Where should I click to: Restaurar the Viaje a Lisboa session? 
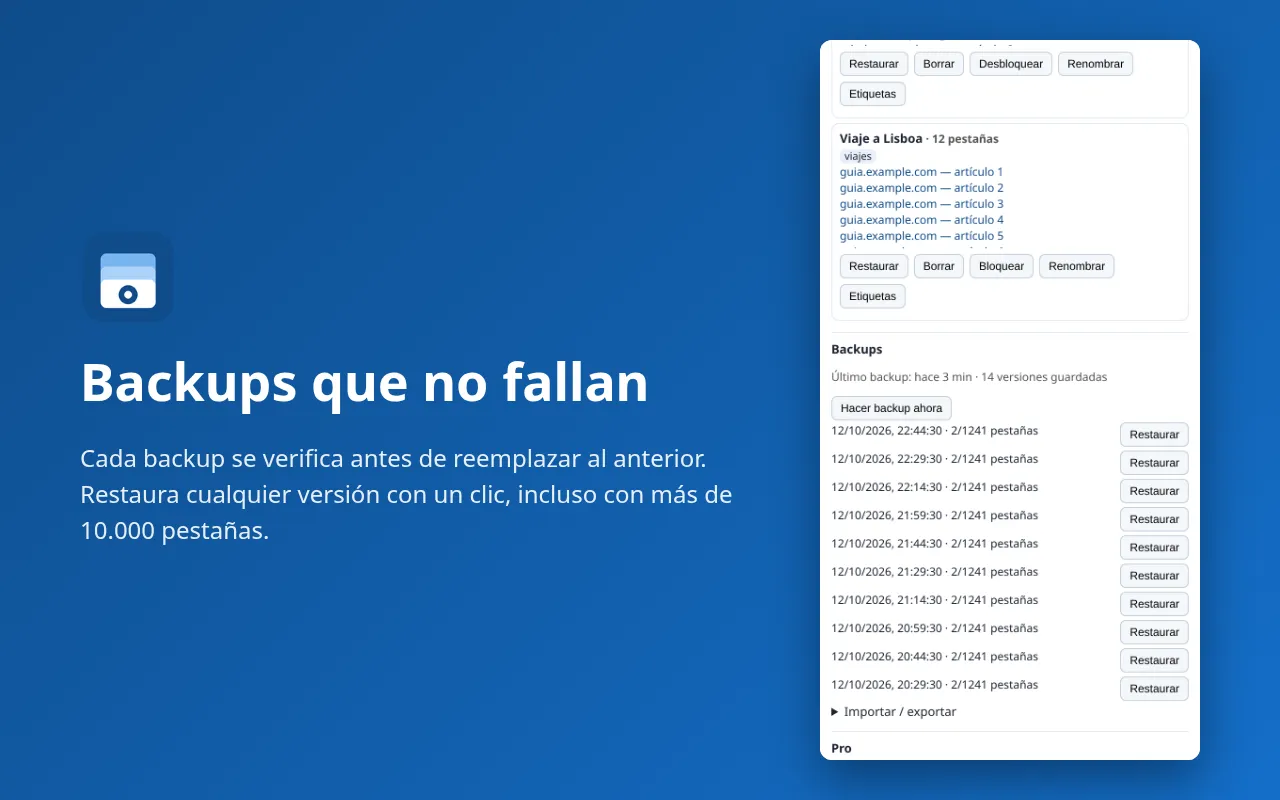point(874,266)
